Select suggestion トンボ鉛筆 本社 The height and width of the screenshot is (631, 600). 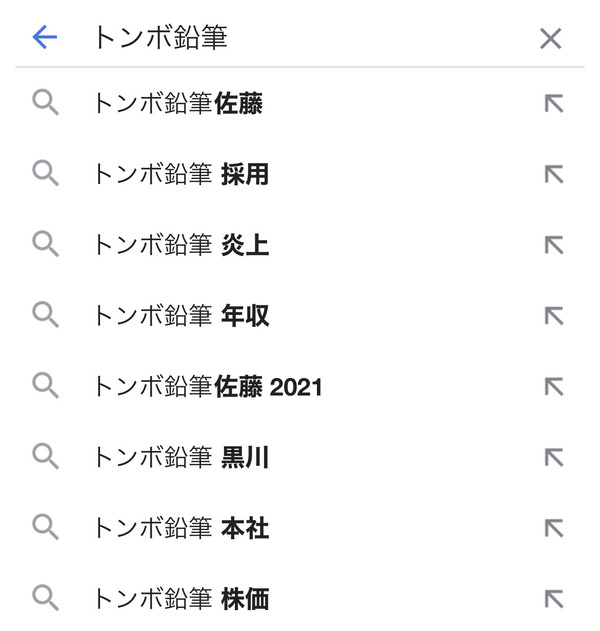pyautogui.click(x=300, y=528)
